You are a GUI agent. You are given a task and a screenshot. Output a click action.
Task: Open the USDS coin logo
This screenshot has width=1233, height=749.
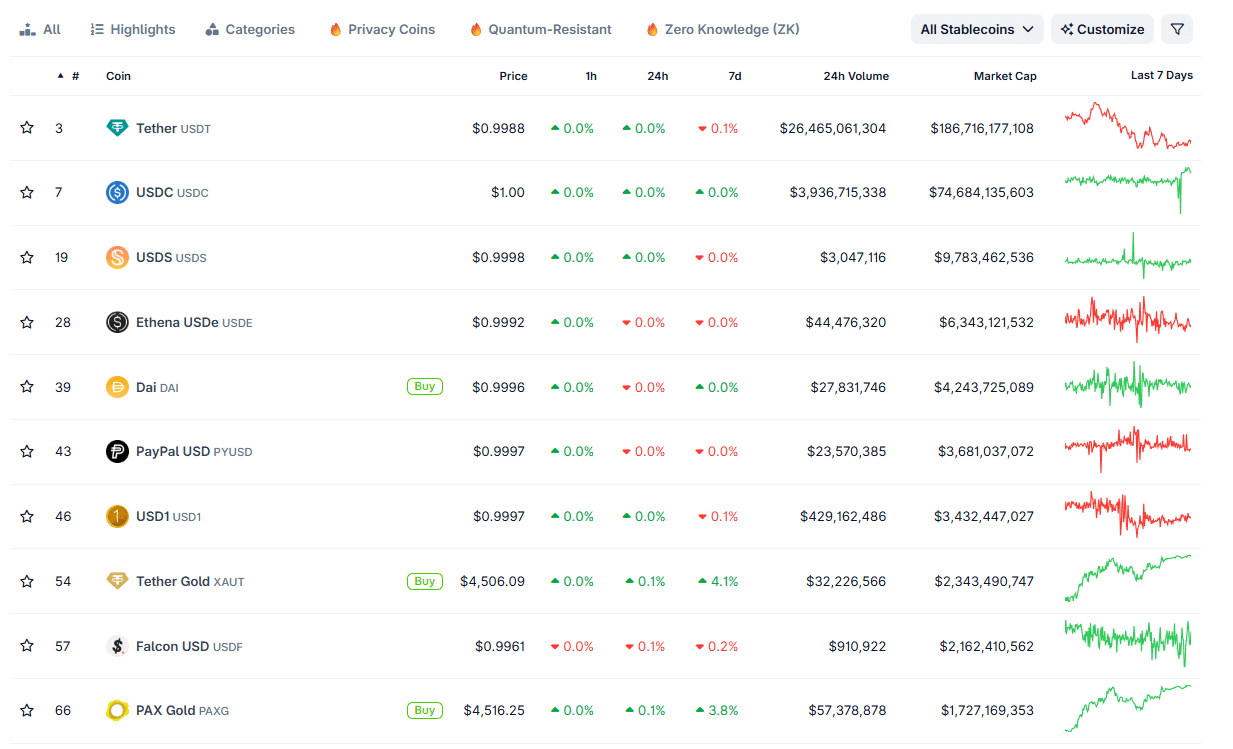point(116,257)
